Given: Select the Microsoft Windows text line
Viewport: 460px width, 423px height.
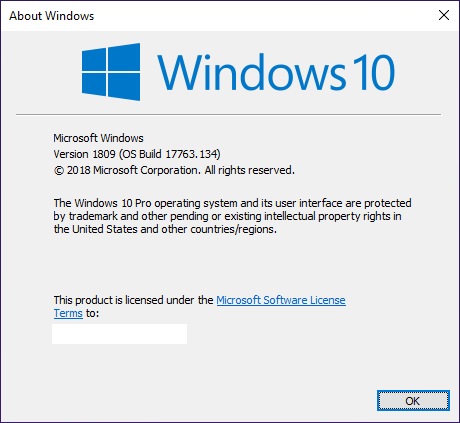Looking at the screenshot, I should [x=98, y=138].
